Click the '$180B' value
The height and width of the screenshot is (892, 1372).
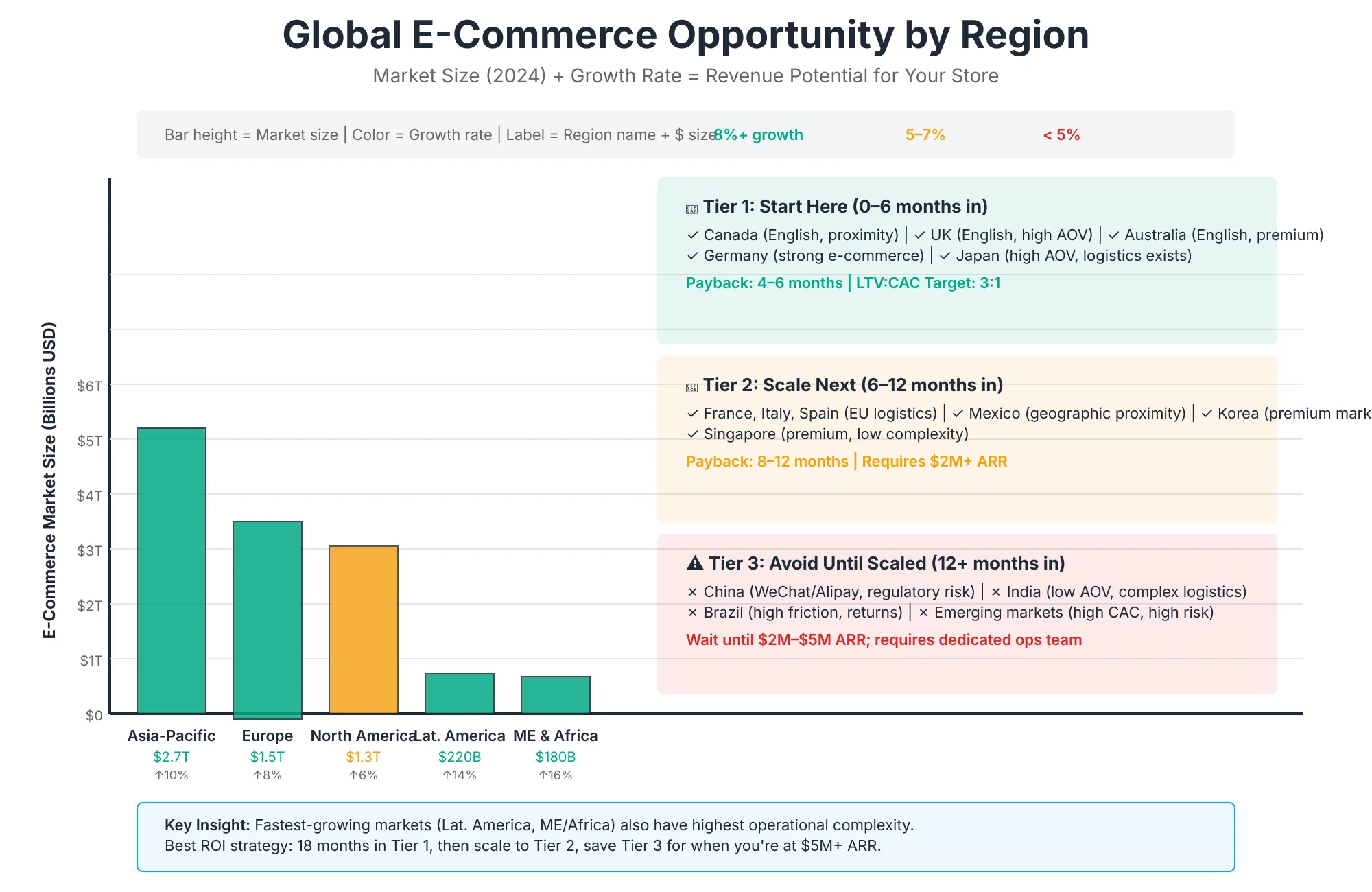[x=556, y=757]
